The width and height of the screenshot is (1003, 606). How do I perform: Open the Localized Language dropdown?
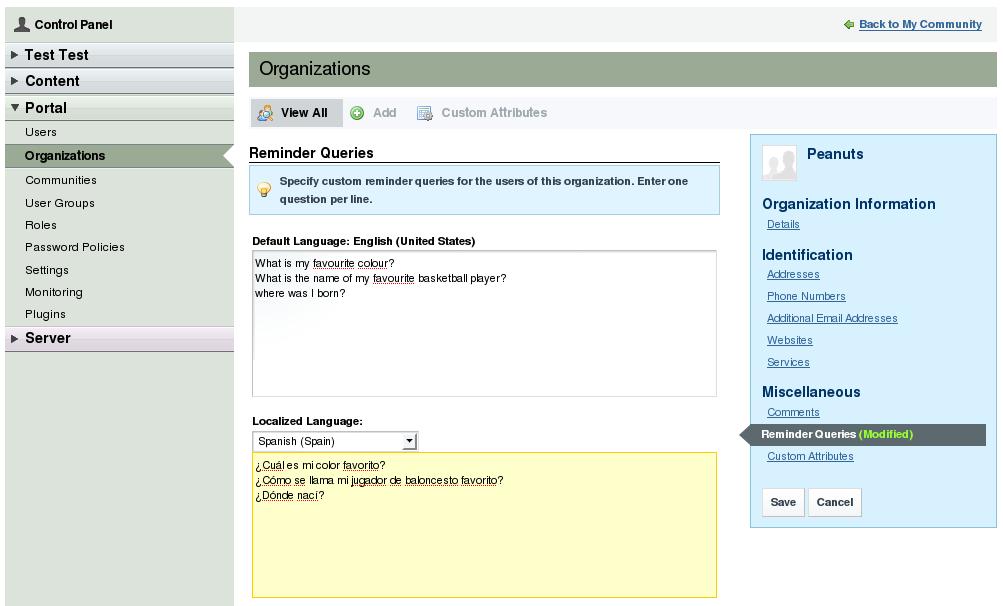334,441
